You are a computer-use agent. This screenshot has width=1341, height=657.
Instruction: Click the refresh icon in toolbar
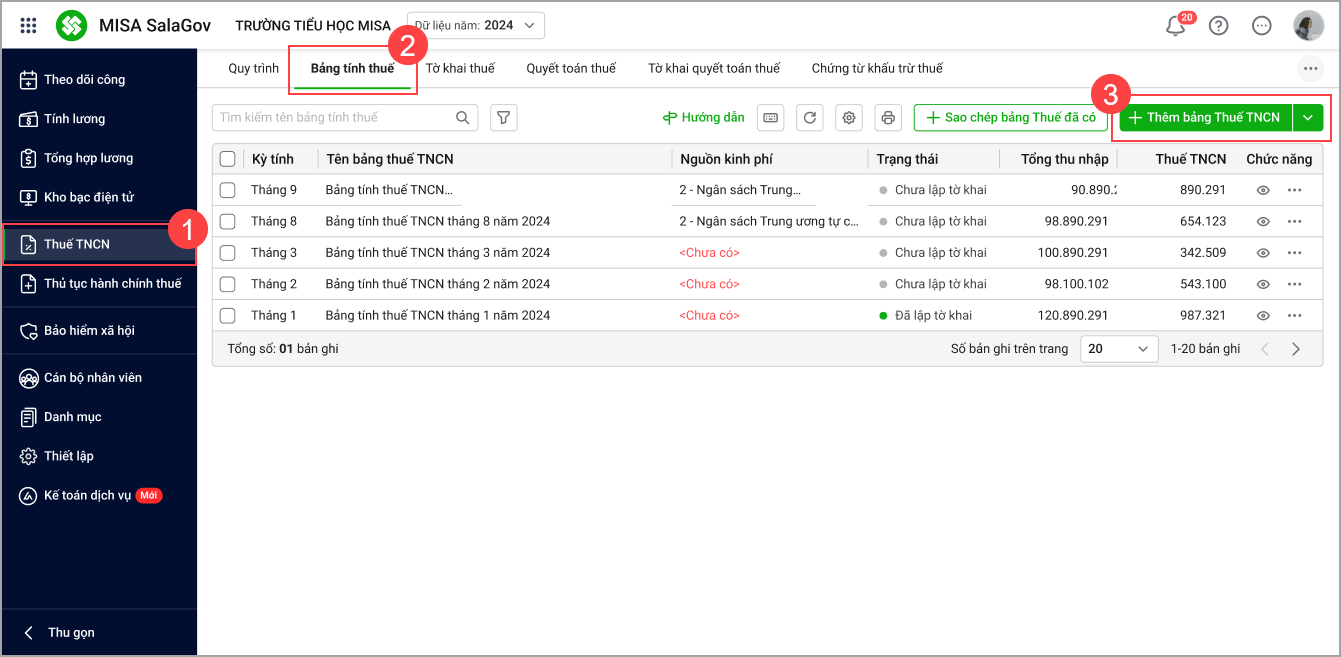coord(810,118)
